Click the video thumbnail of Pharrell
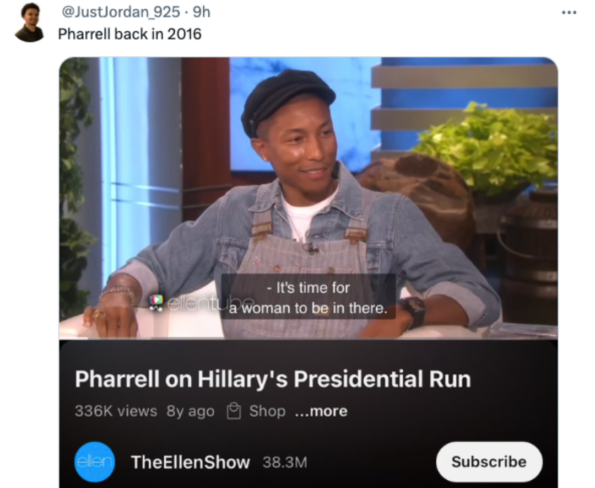This screenshot has height=488, width=595. point(308,198)
